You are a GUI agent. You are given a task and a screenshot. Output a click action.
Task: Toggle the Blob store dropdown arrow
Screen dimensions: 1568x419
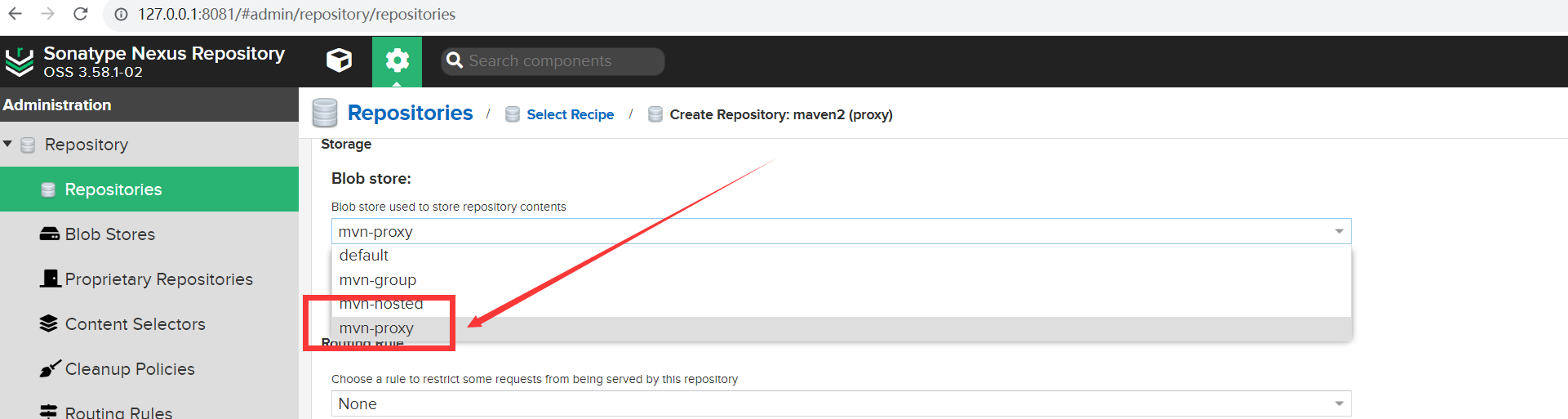tap(1339, 232)
